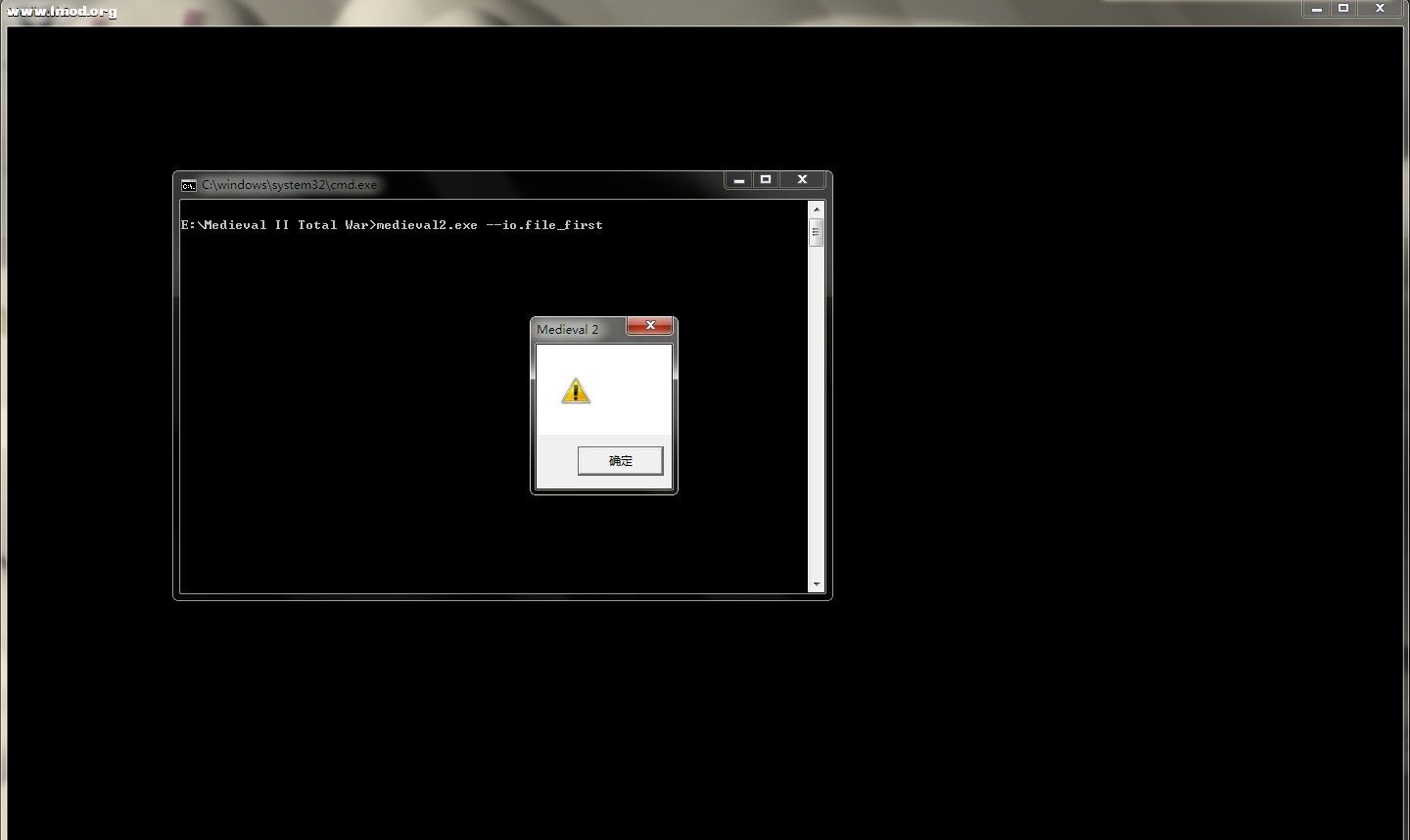Click the blank white area beside the warning icon
The width and height of the screenshot is (1410, 840).
click(632, 392)
